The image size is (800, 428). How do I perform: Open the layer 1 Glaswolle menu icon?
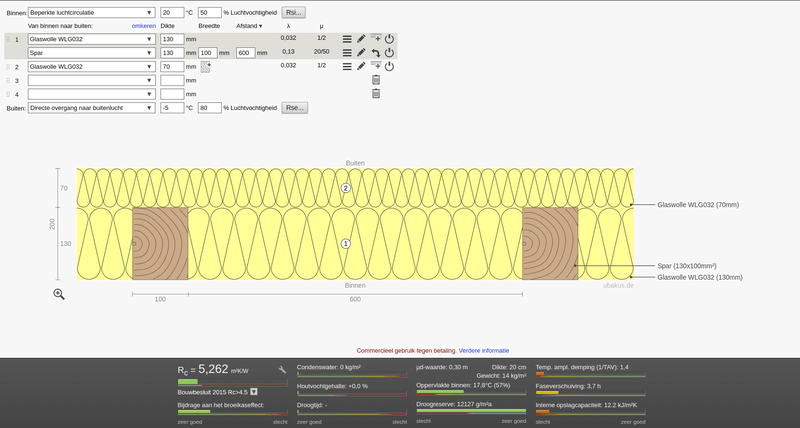(x=347, y=39)
